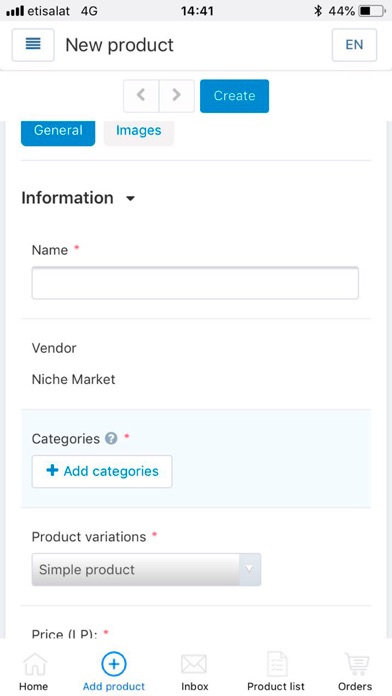Image resolution: width=392 pixels, height=696 pixels.
Task: Click the Add categories button
Action: point(102,471)
